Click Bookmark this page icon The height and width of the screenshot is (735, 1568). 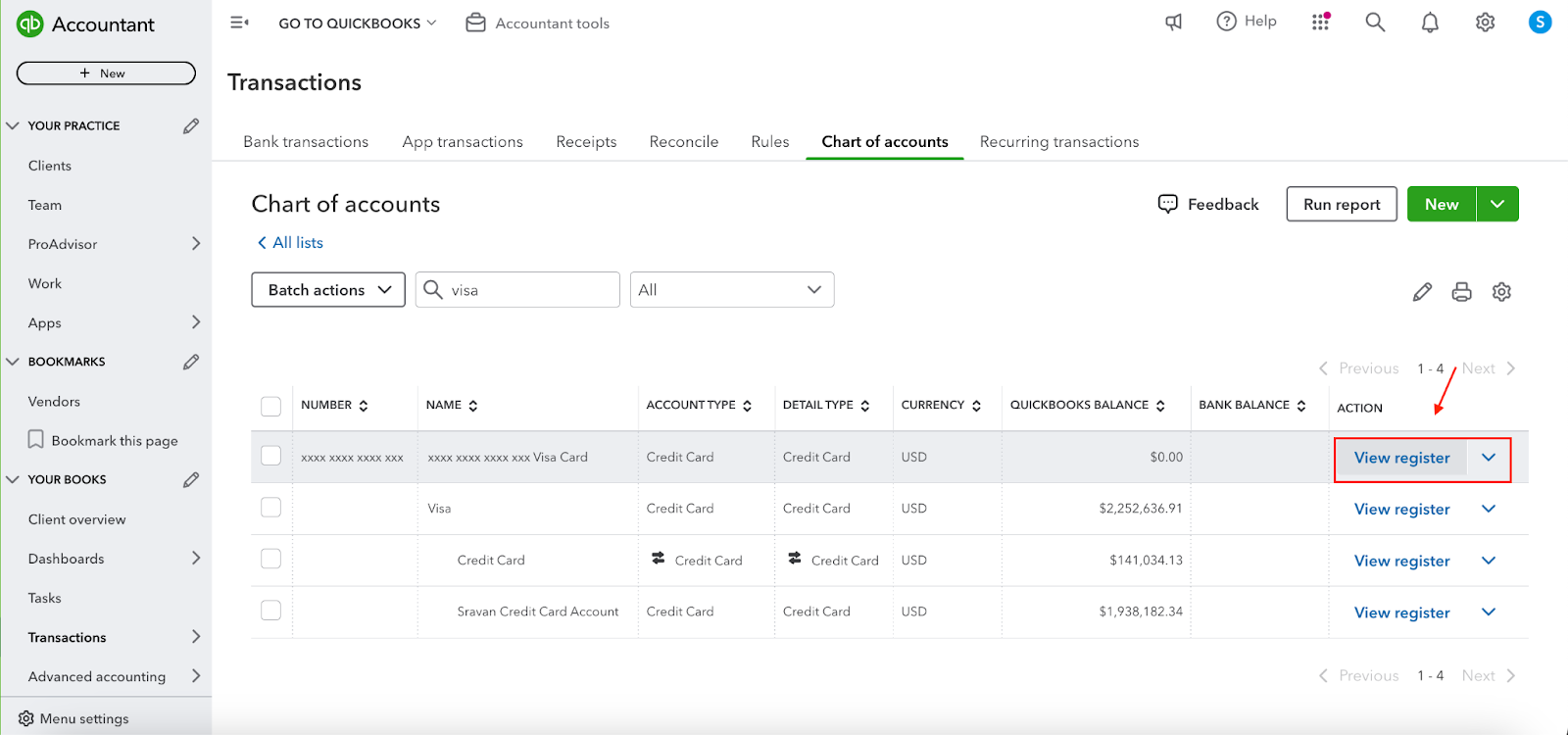click(35, 440)
